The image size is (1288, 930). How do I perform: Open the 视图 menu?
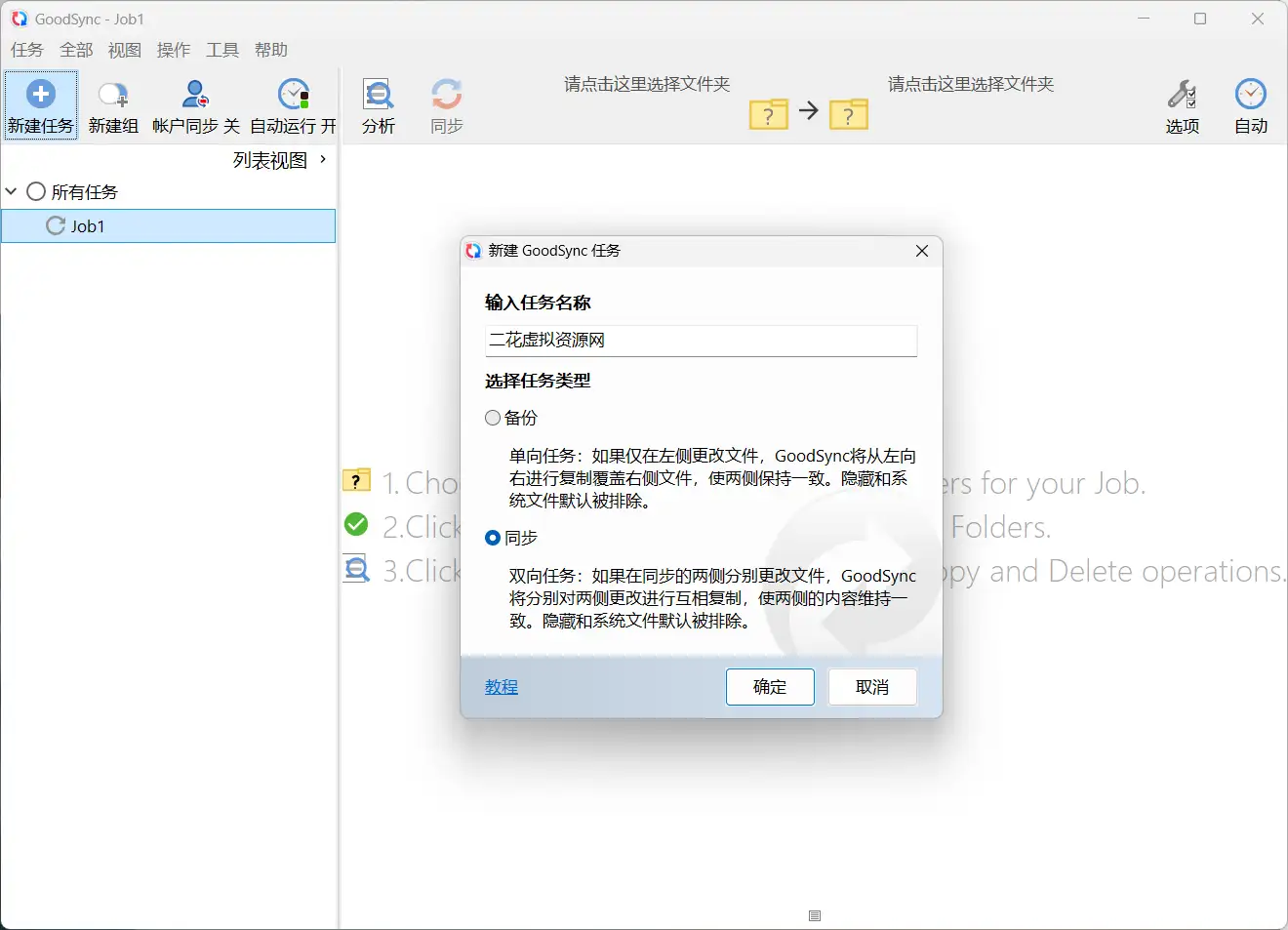(124, 50)
